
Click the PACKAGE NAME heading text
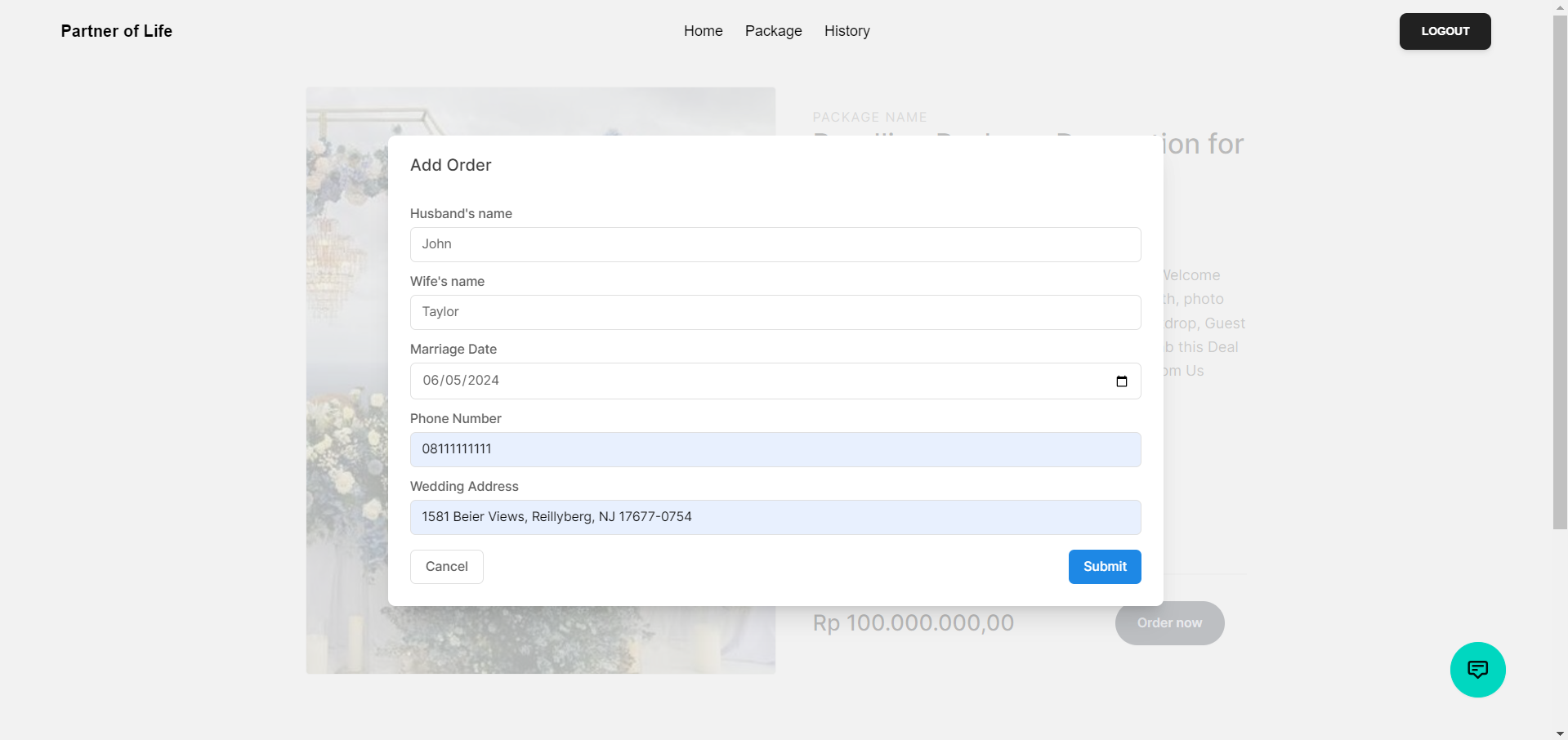[869, 117]
